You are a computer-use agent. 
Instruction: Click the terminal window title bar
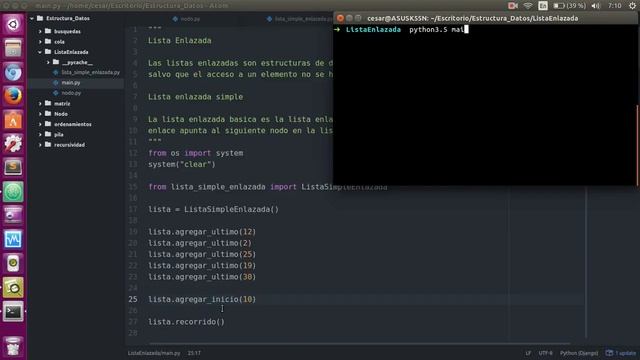[x=486, y=18]
